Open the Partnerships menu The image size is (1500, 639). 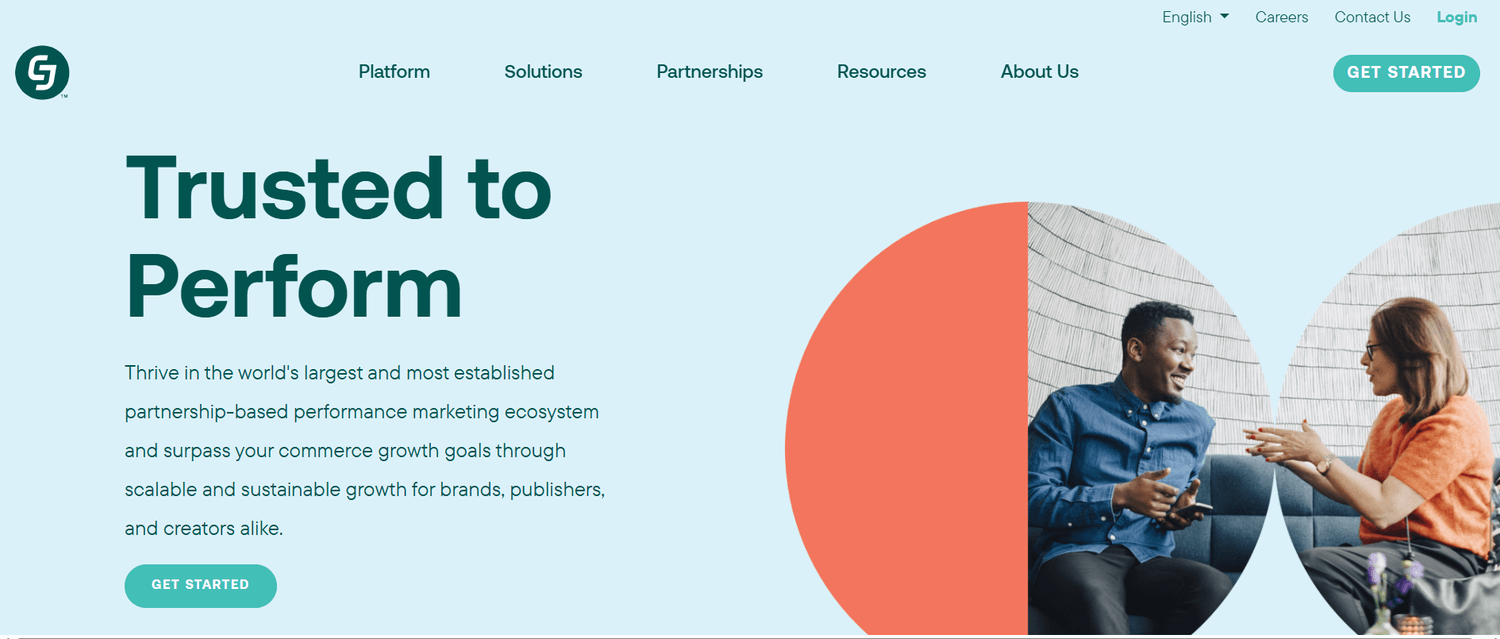pyautogui.click(x=709, y=71)
